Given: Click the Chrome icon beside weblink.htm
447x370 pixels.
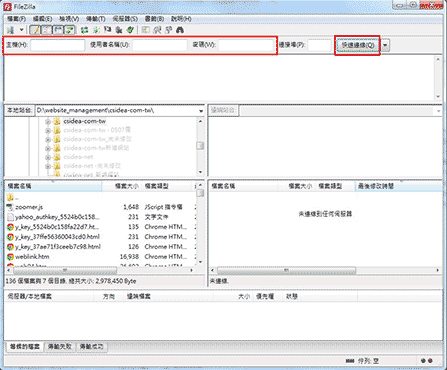Looking at the screenshot, I should point(10,257).
